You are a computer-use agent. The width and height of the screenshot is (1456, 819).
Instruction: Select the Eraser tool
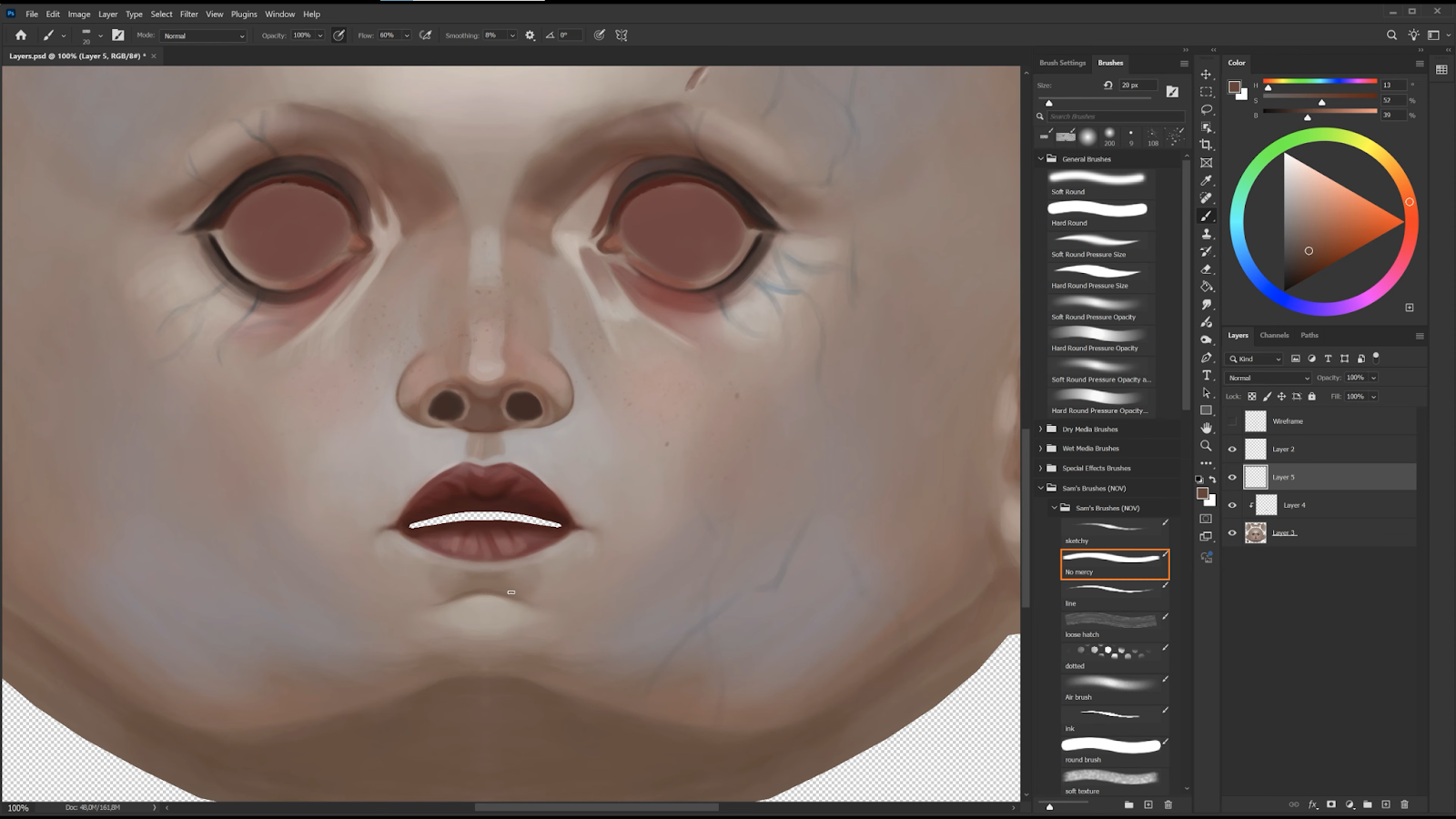(1207, 269)
